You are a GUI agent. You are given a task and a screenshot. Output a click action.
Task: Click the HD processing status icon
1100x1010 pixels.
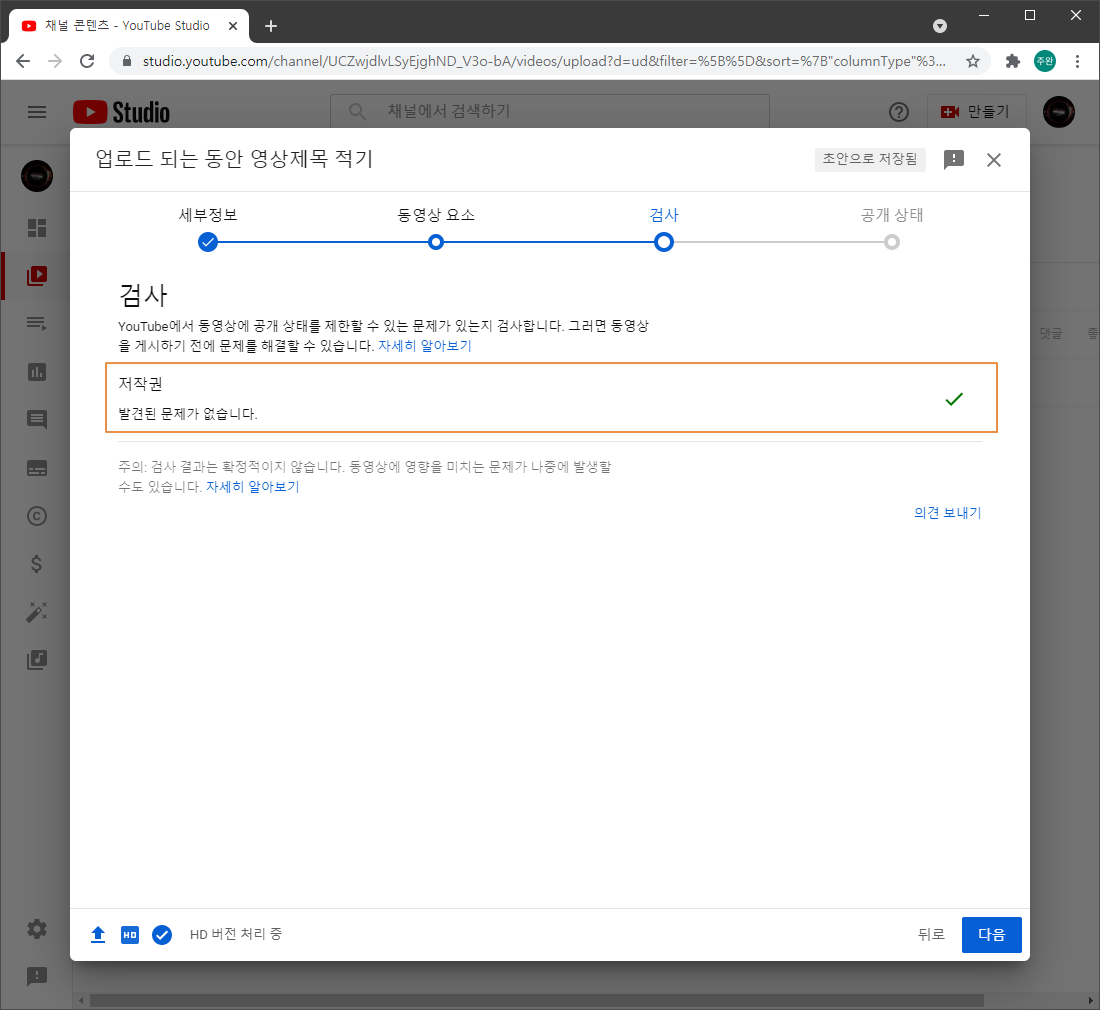[130, 935]
